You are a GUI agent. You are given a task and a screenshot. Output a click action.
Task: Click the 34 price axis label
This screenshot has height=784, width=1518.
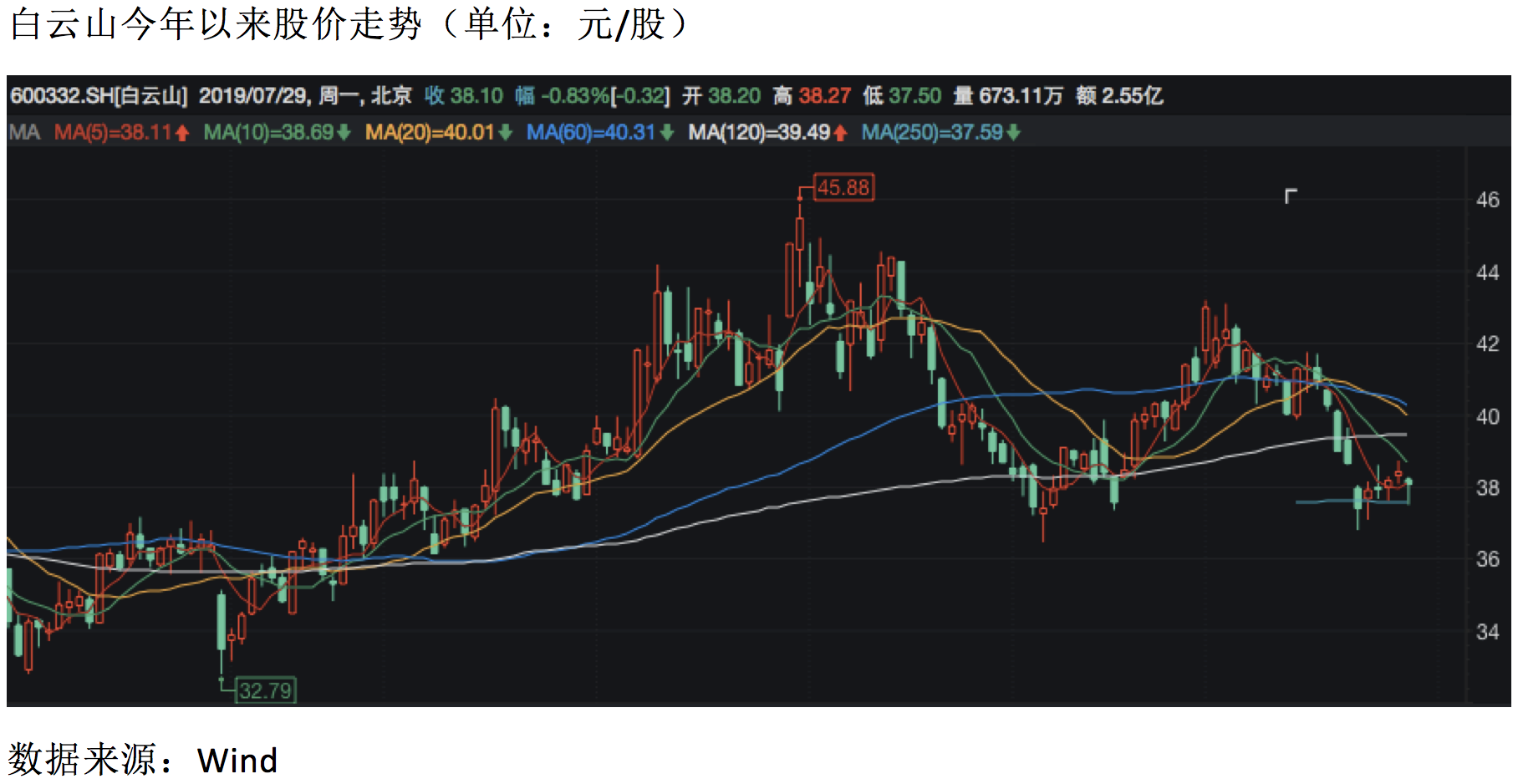tap(1487, 632)
